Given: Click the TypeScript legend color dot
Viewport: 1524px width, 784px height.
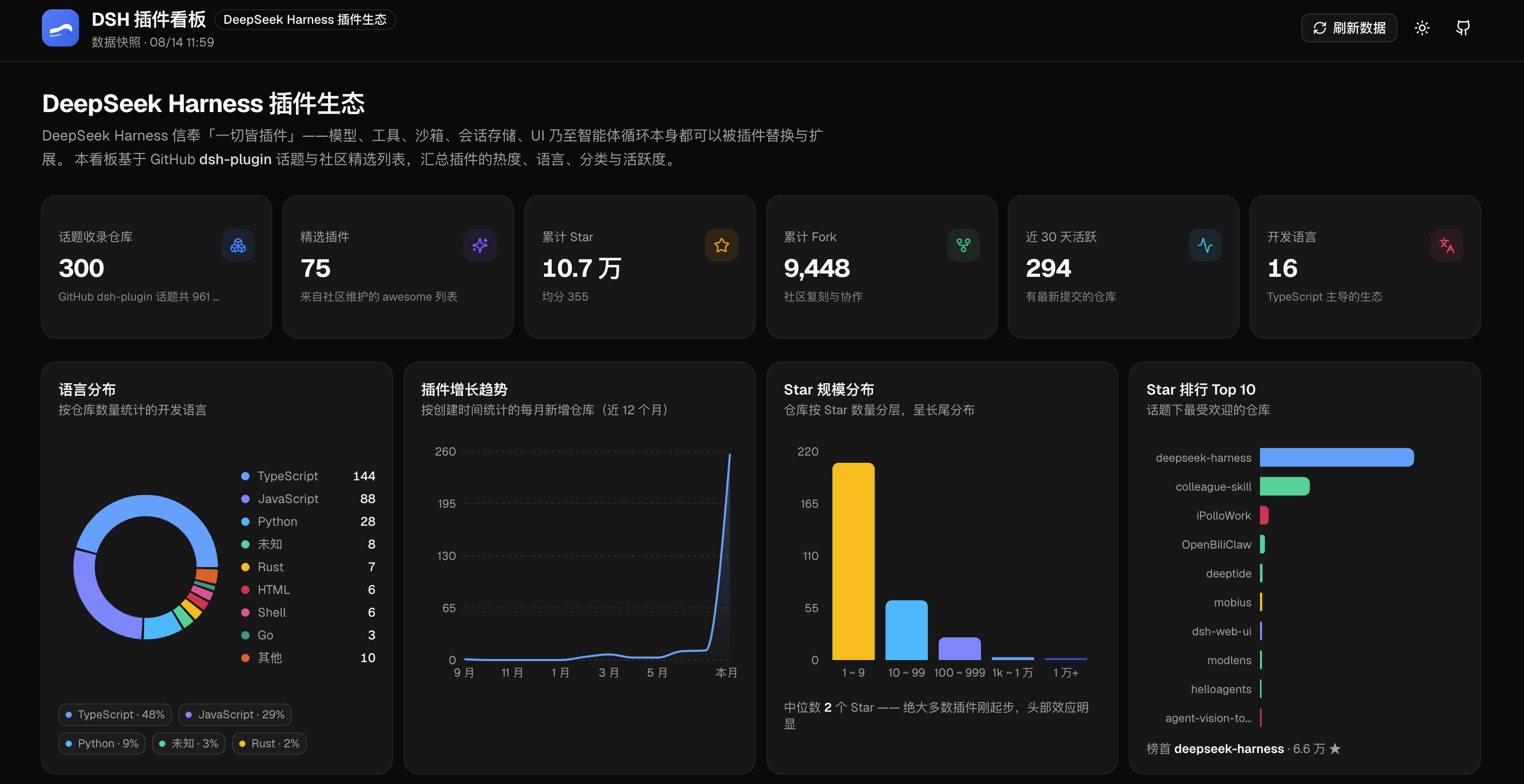Looking at the screenshot, I should click(x=245, y=476).
